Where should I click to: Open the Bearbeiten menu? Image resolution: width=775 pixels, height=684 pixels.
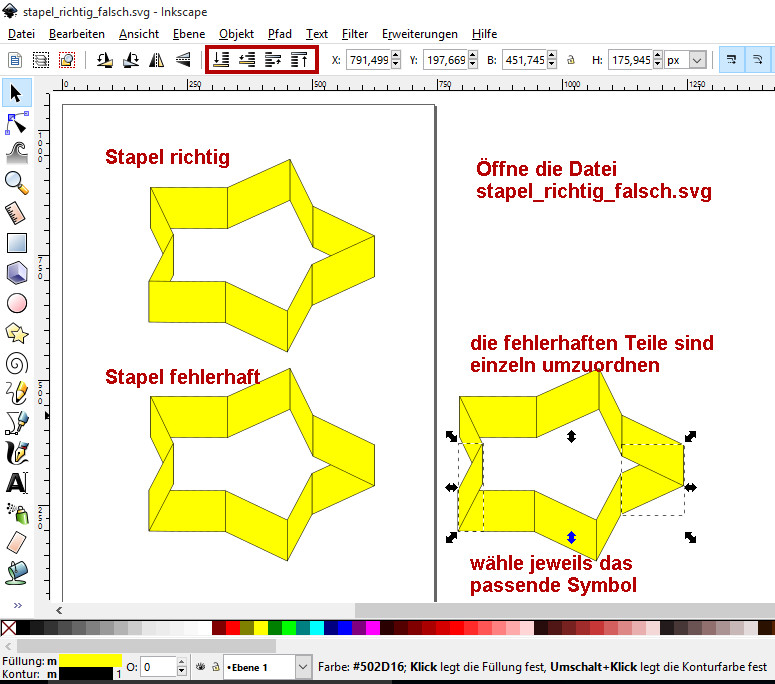[x=77, y=34]
